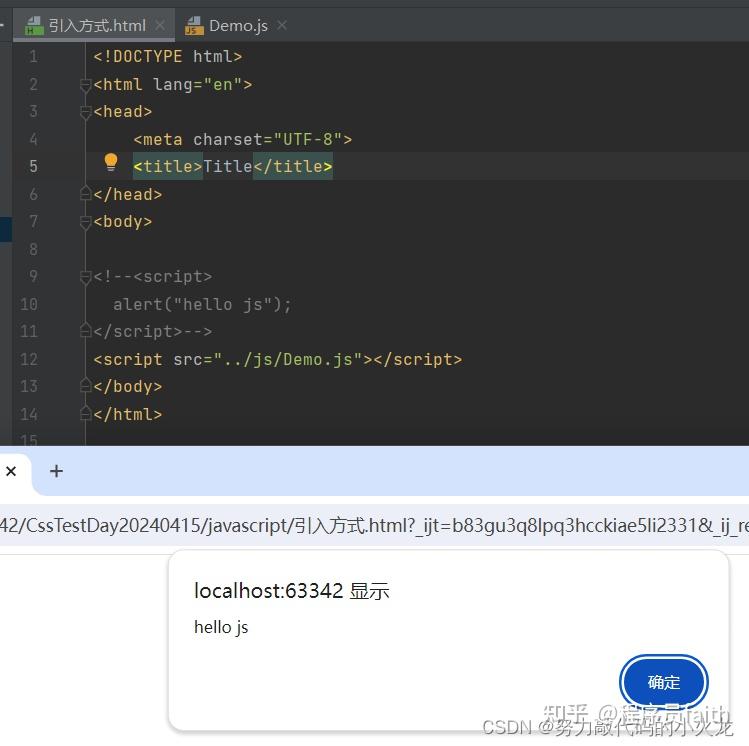Collapse the head tag fold marker on line 3
The image size is (749, 746).
tap(86, 113)
